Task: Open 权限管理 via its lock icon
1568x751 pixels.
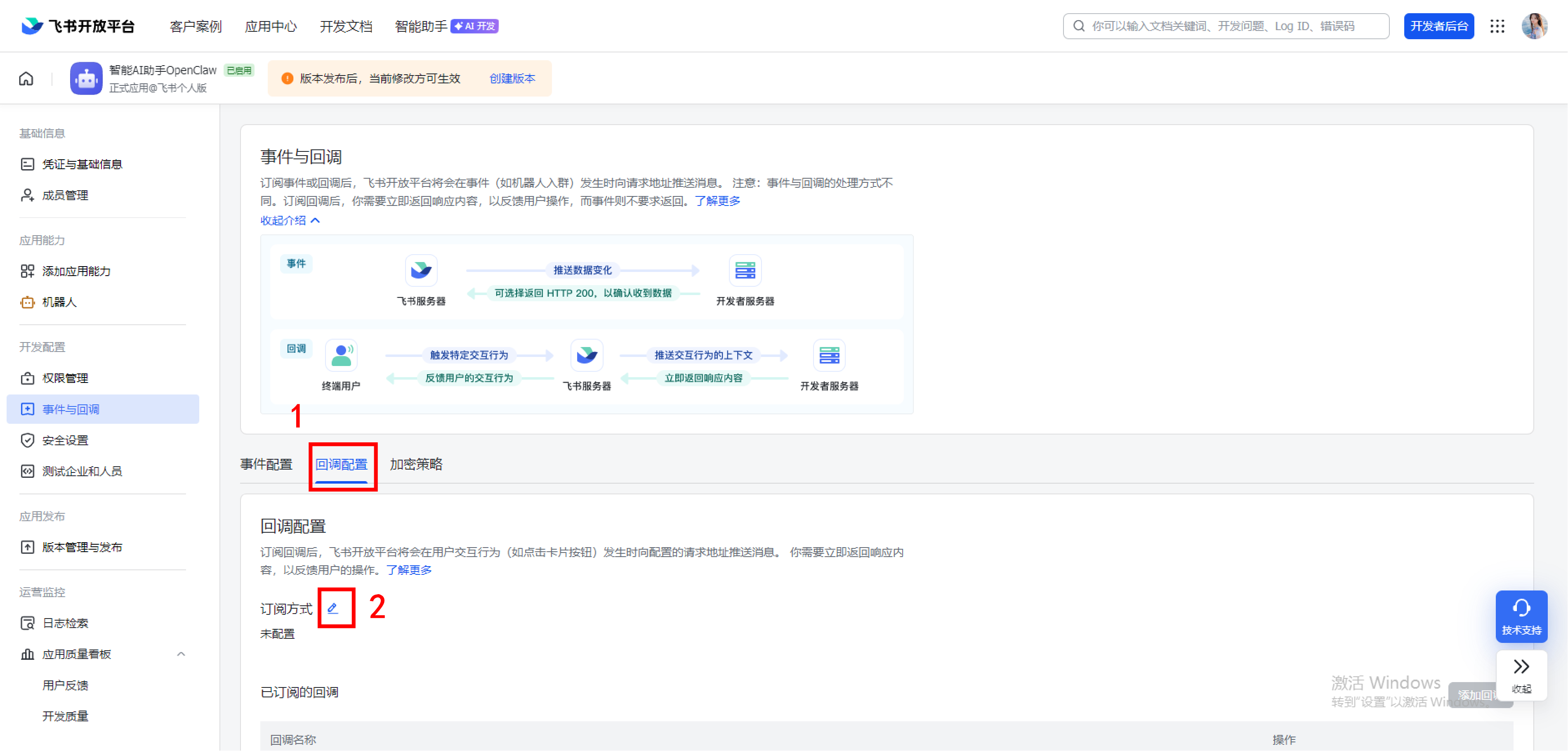Action: [x=27, y=378]
